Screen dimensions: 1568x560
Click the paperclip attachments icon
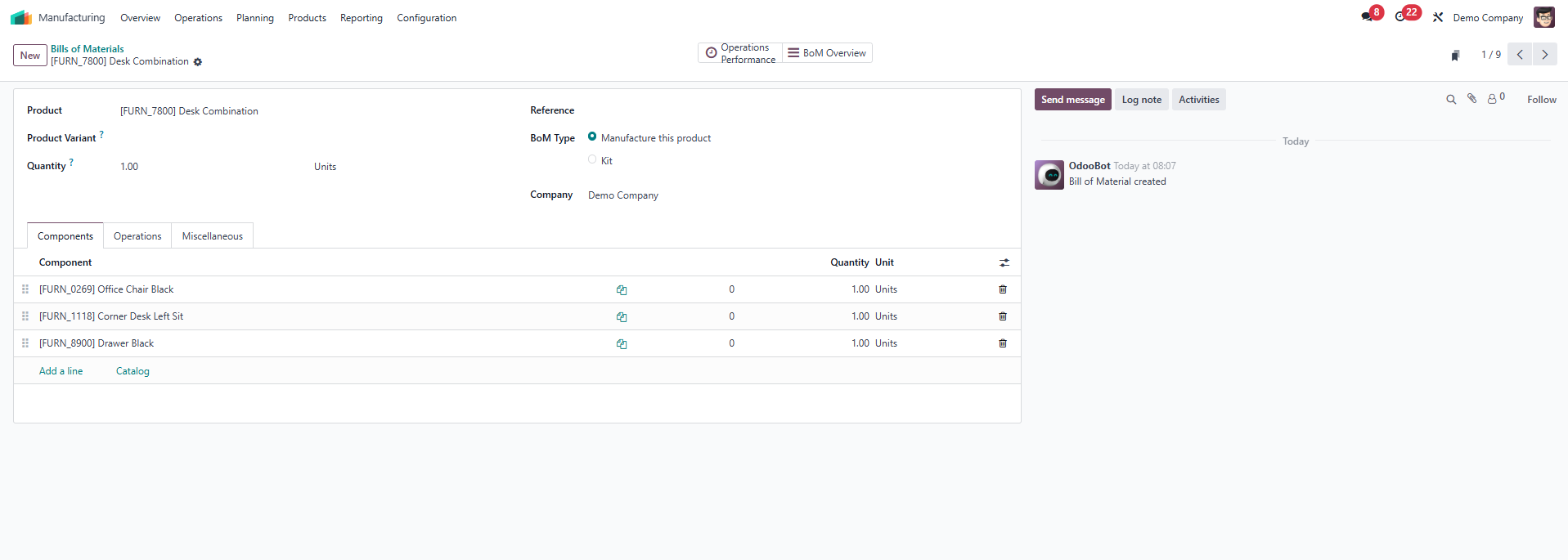[1471, 99]
